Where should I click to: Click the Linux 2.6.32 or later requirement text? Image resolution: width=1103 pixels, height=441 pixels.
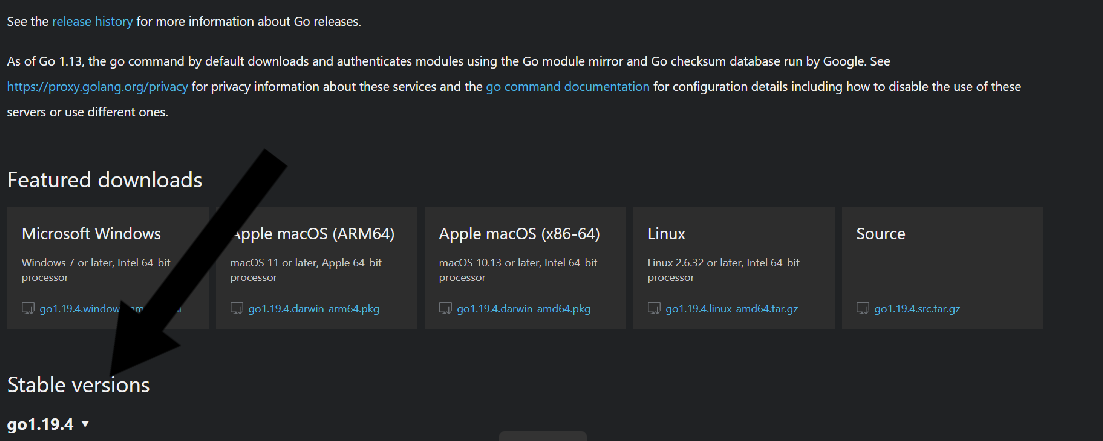pos(724,269)
